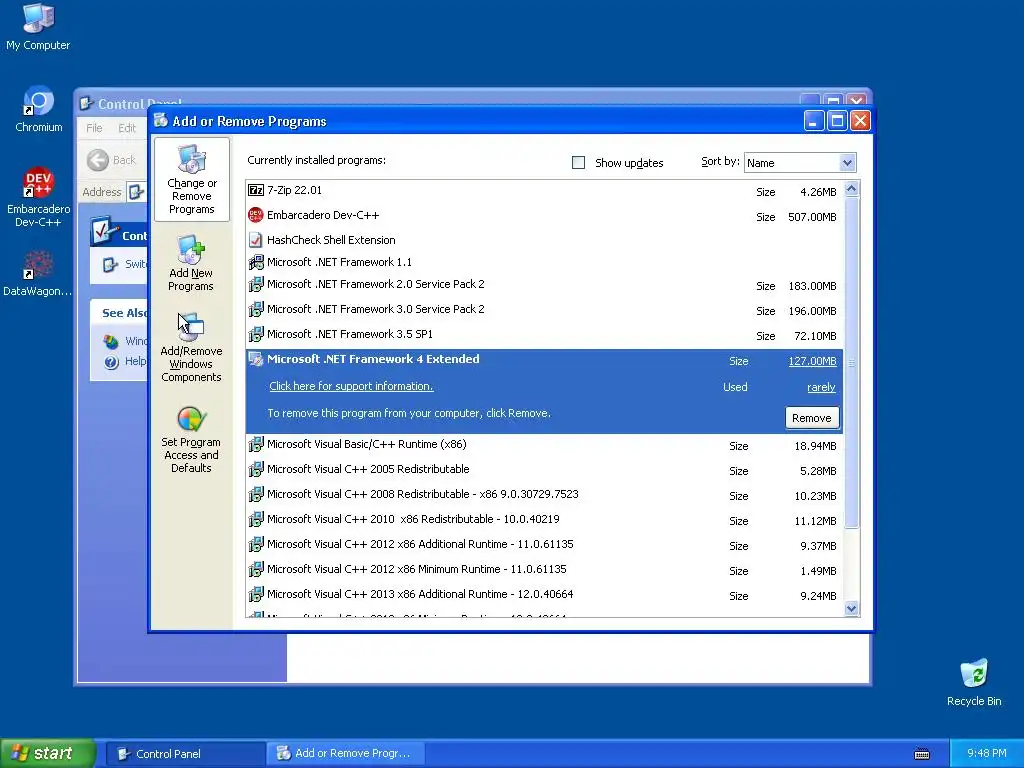Click the .NET Framework 4 Extended icon
This screenshot has height=768, width=1024.
tap(256, 359)
